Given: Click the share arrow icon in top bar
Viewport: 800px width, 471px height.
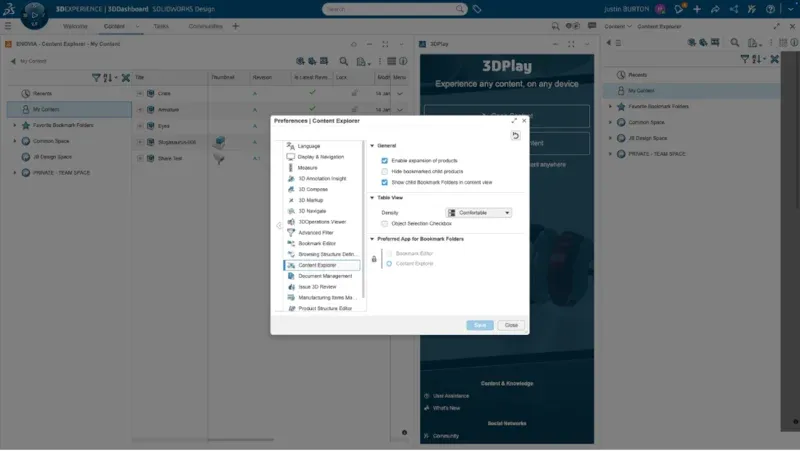Looking at the screenshot, I should 715,9.
